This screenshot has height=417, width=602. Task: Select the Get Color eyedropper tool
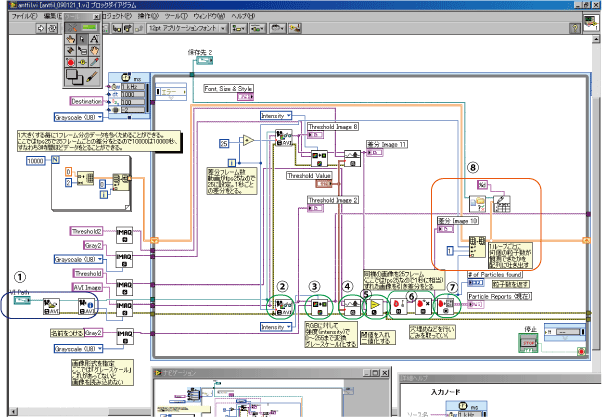94,62
